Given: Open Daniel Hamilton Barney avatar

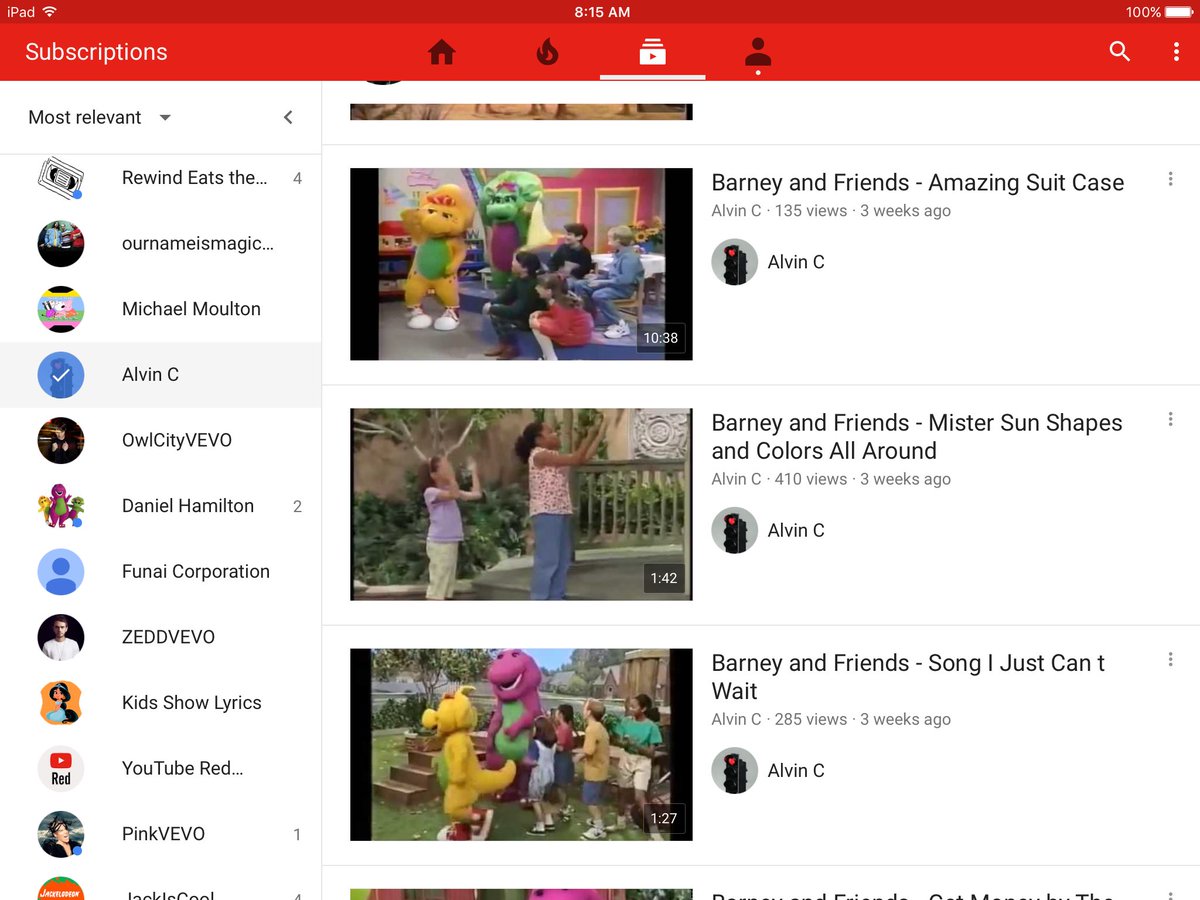Looking at the screenshot, I should [x=61, y=506].
